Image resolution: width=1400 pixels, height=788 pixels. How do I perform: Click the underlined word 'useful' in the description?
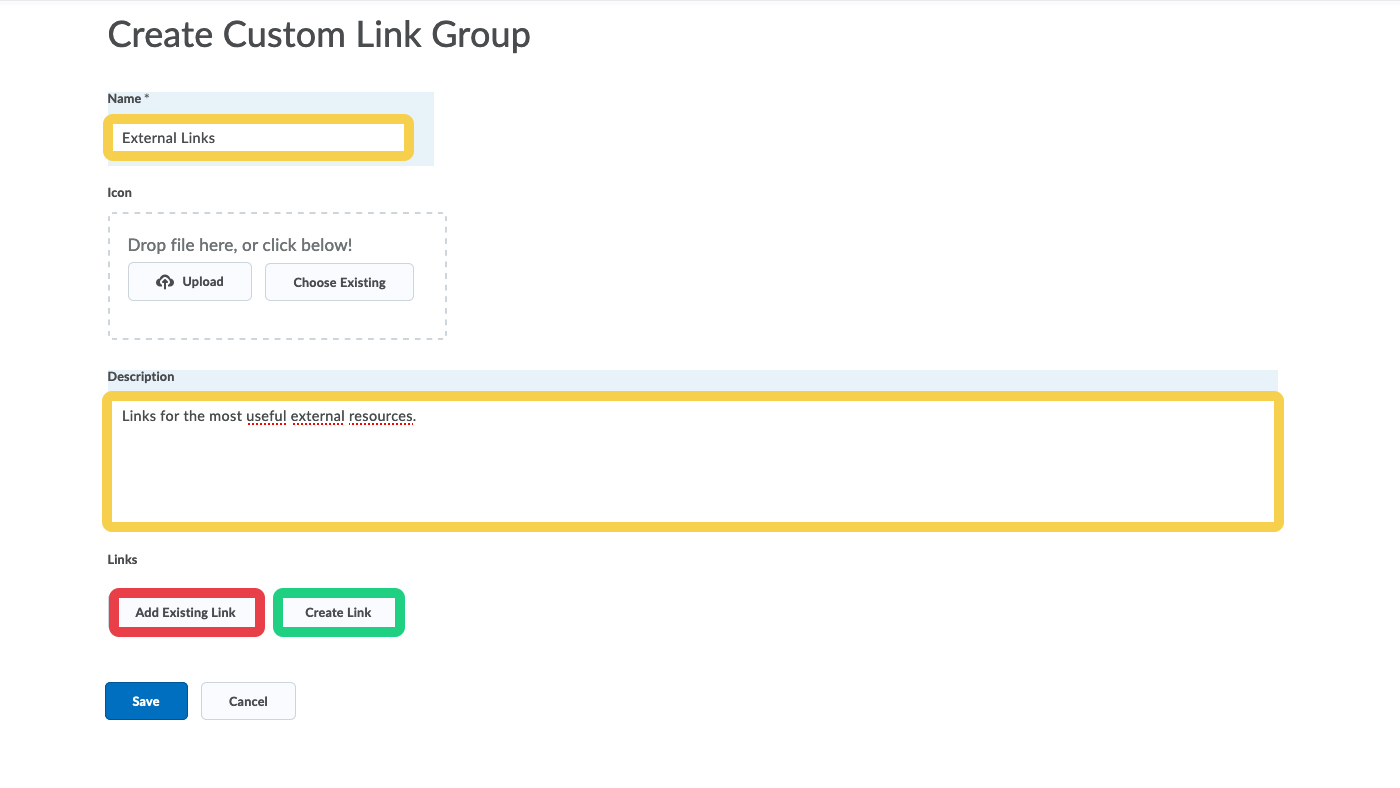coord(265,416)
